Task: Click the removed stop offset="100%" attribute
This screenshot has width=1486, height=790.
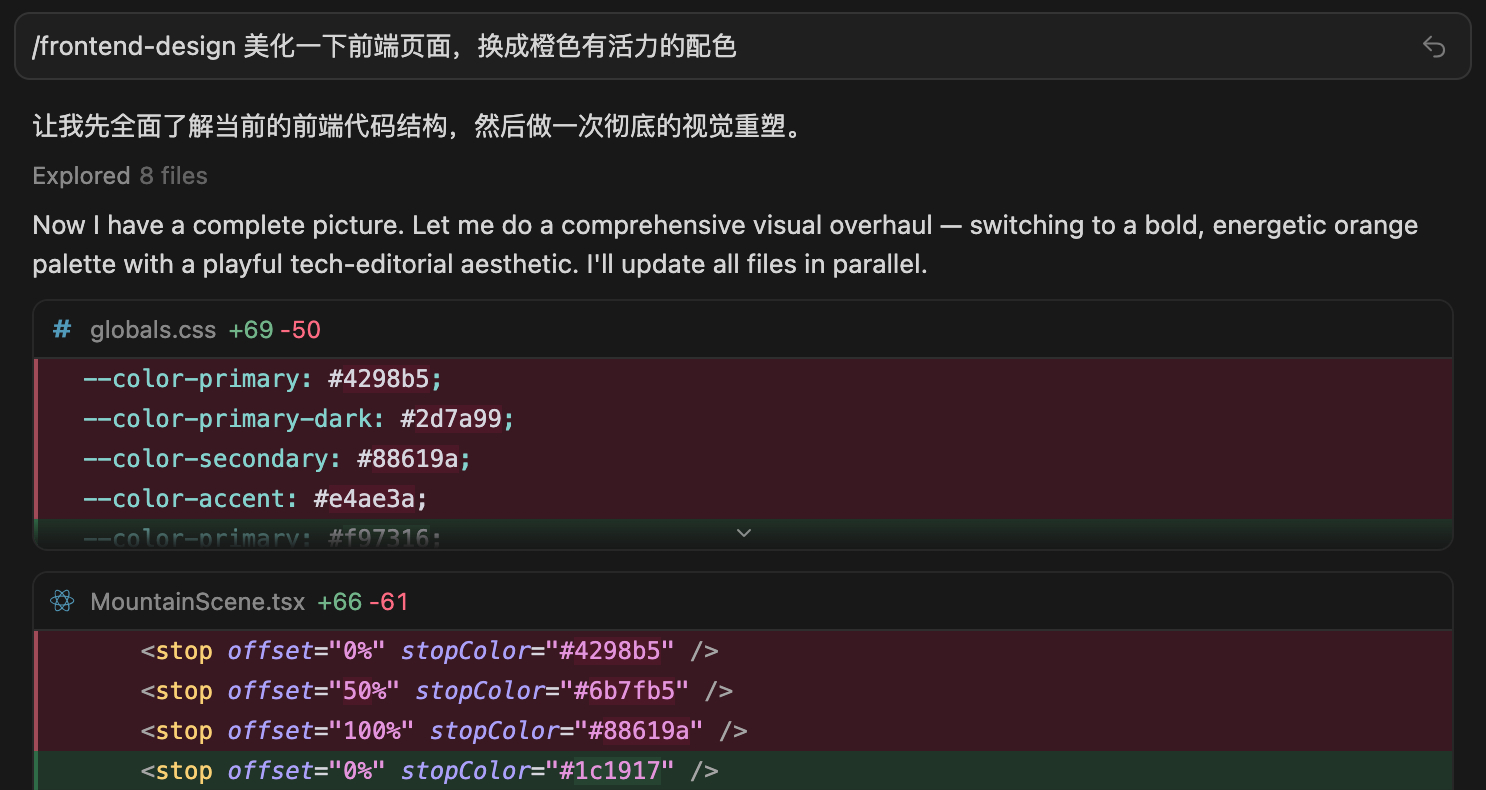Action: 320,731
